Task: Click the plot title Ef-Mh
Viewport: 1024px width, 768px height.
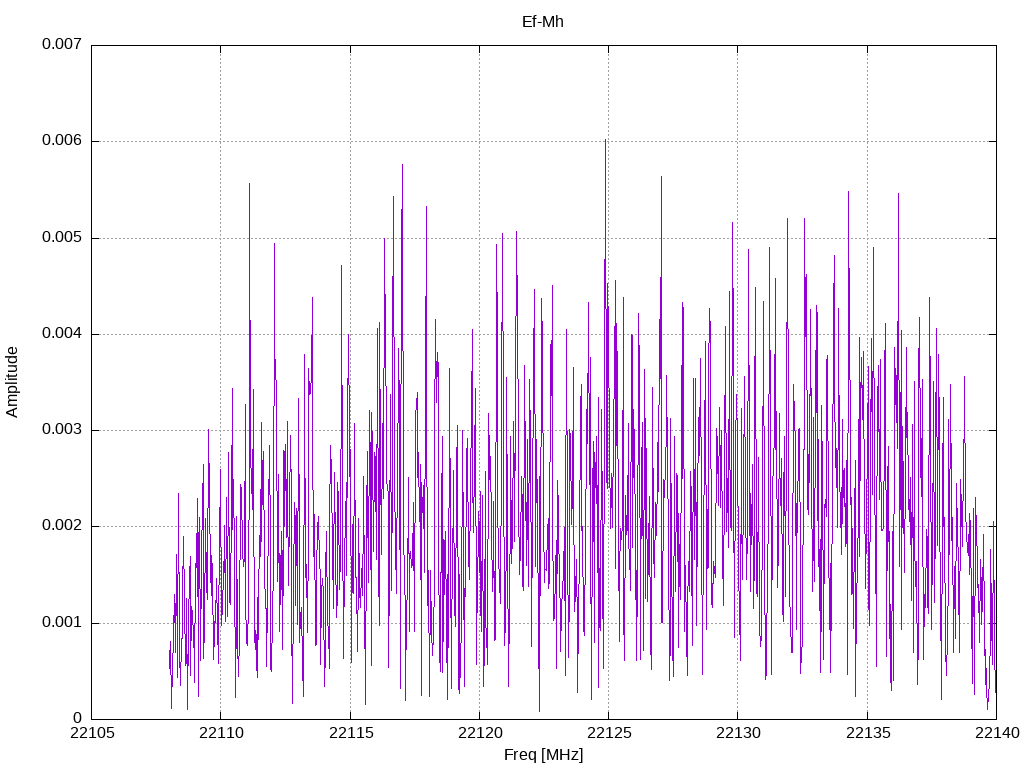Action: coord(543,22)
